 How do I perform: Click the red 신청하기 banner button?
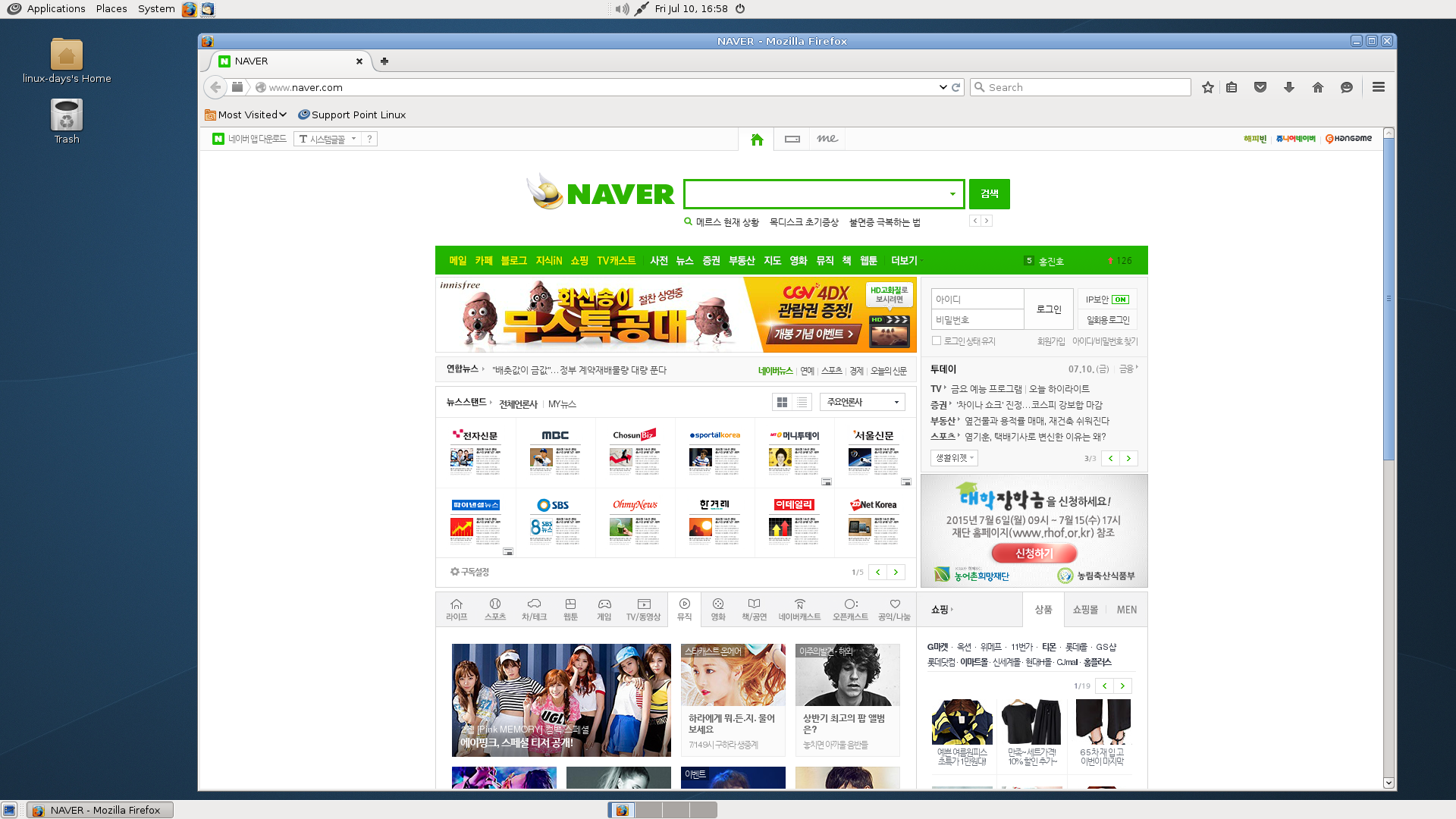(1034, 554)
